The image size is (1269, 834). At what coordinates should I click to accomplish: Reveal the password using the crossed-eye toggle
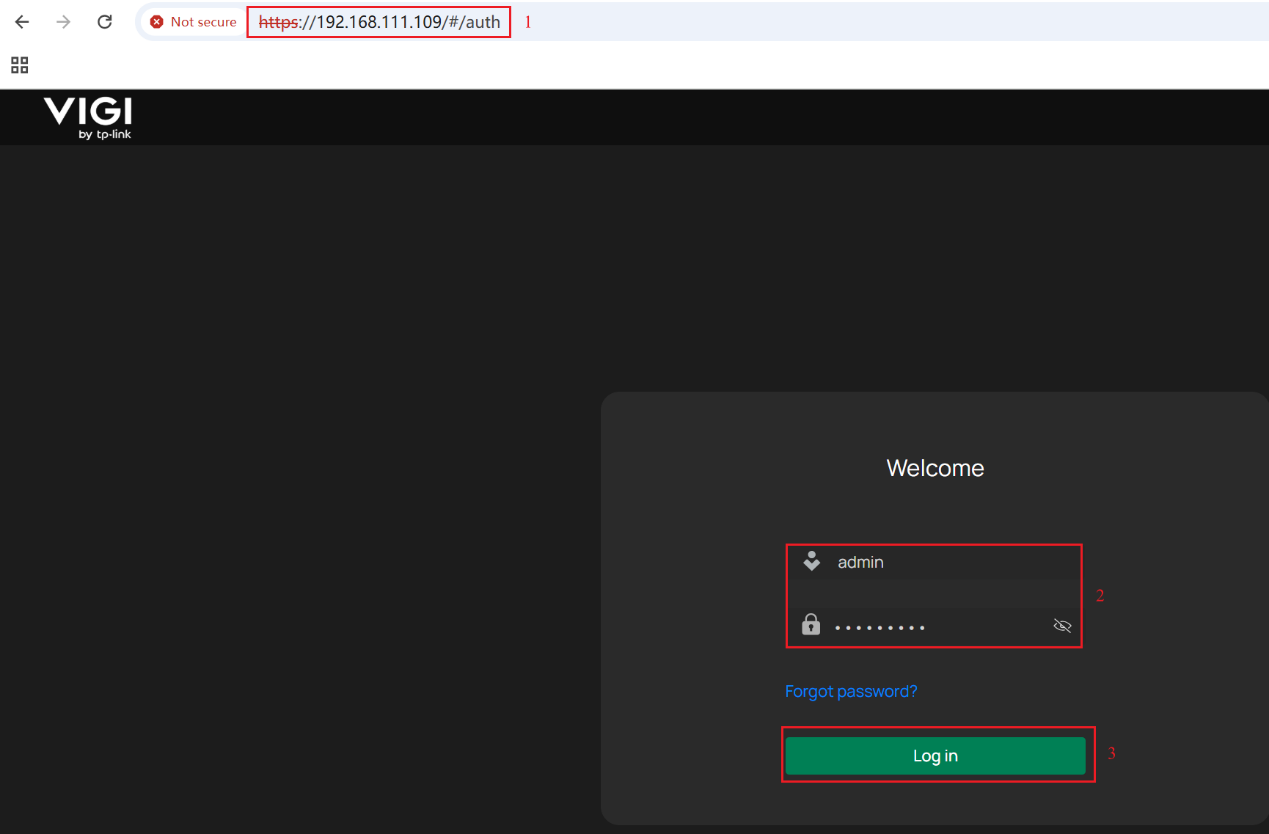click(1062, 625)
